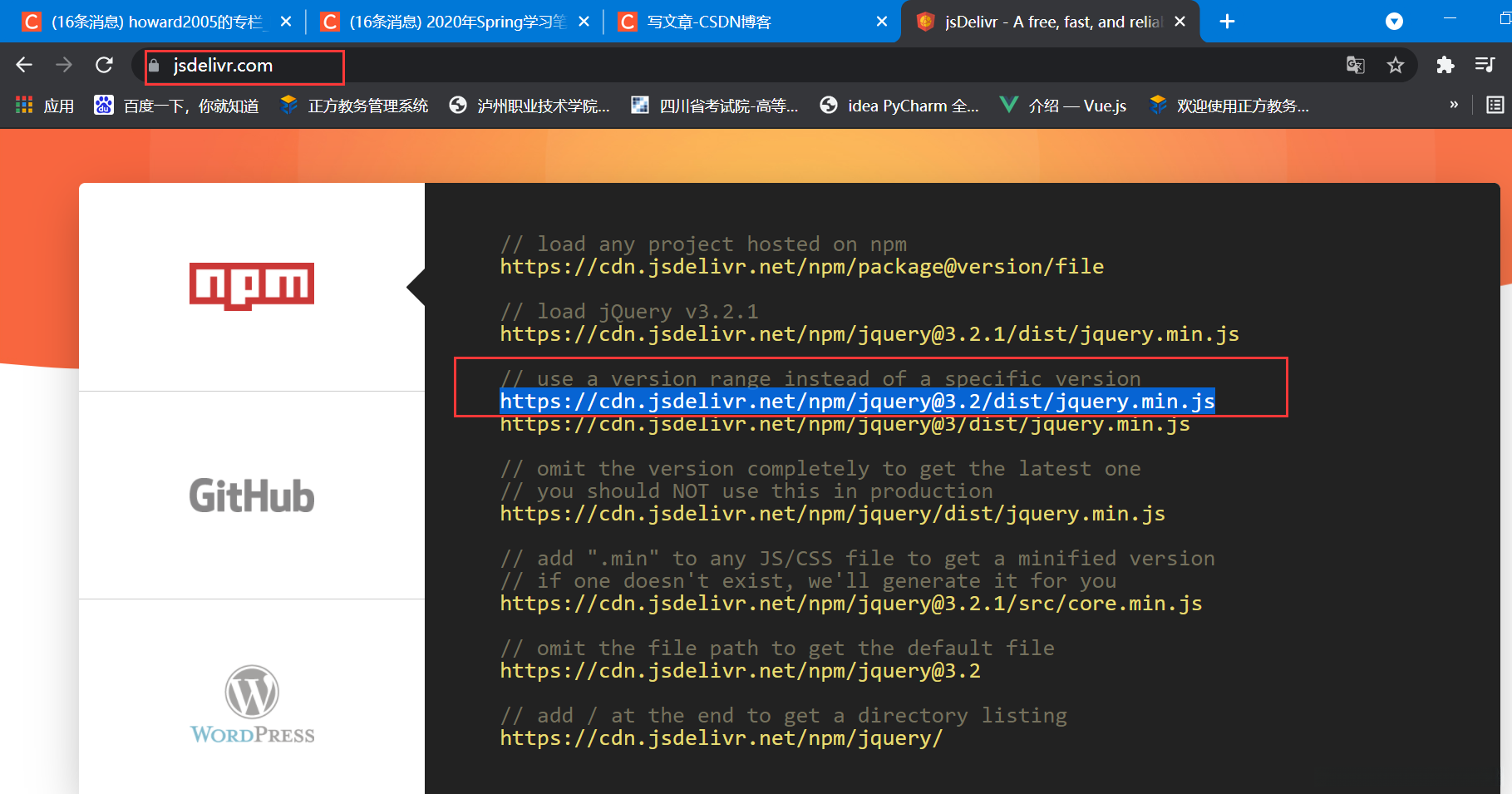
Task: Click the highlighted jquery@3.2 dist URL
Action: [857, 402]
